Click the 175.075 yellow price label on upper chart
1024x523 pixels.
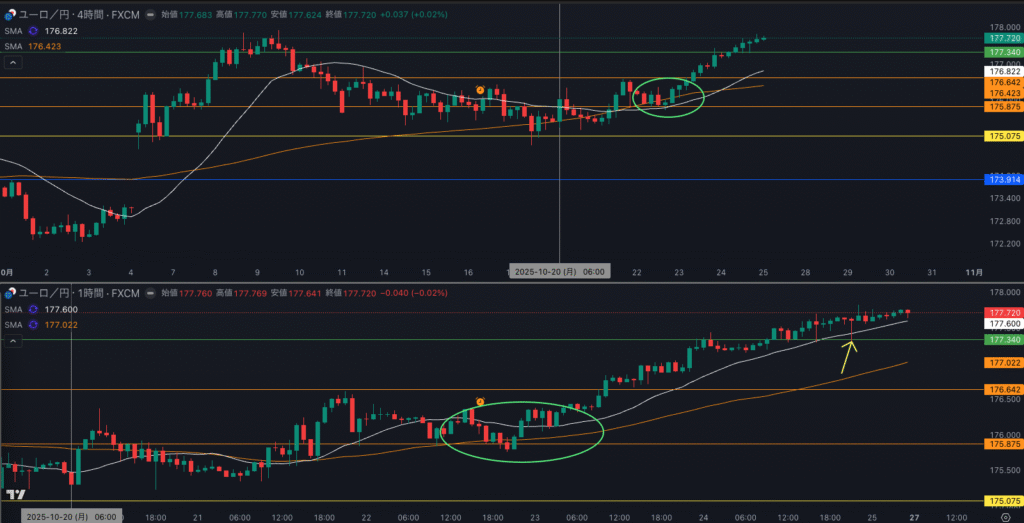point(1001,136)
